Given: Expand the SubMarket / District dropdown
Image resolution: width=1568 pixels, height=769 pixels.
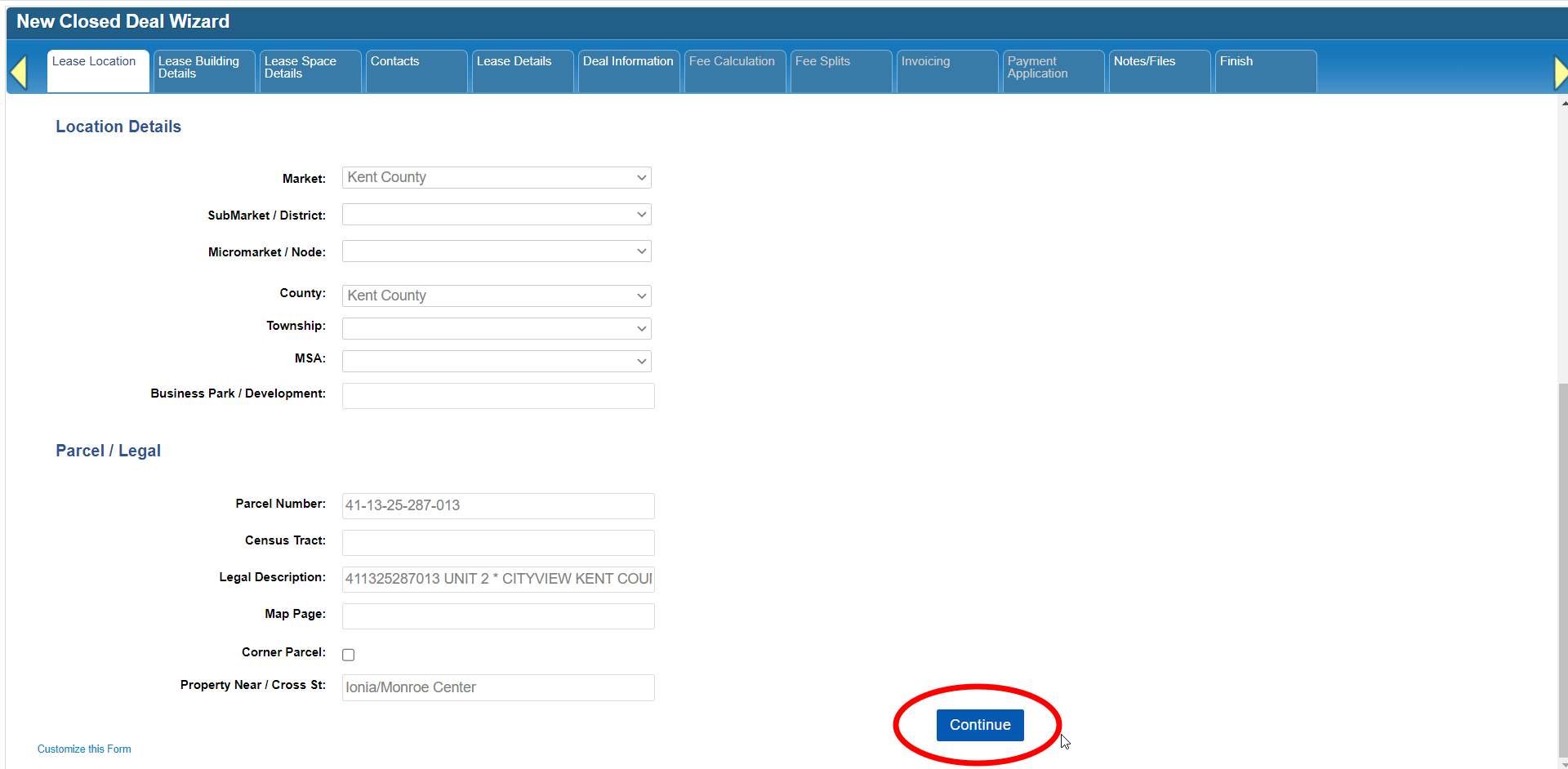Looking at the screenshot, I should click(496, 215).
